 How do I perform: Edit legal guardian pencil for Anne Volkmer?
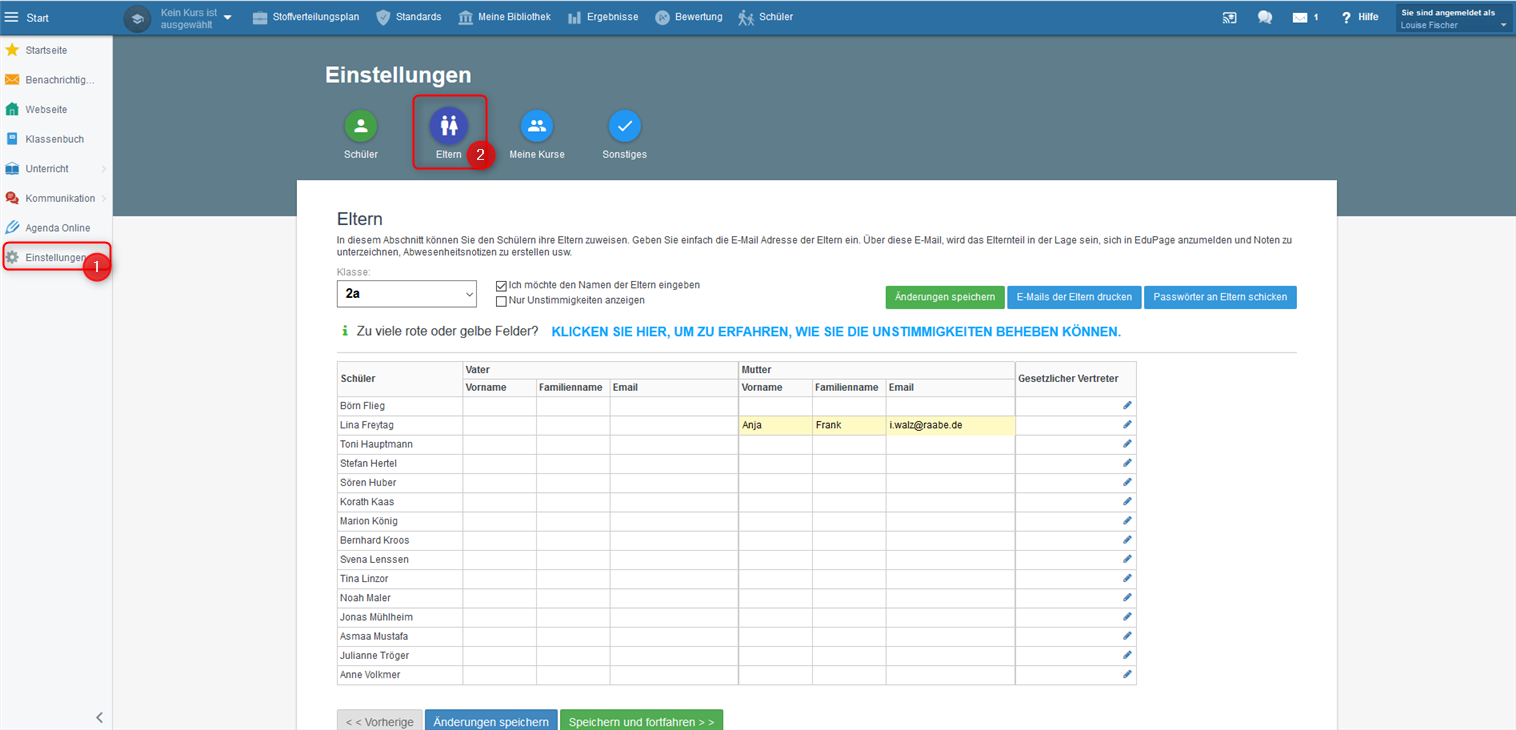tap(1127, 674)
